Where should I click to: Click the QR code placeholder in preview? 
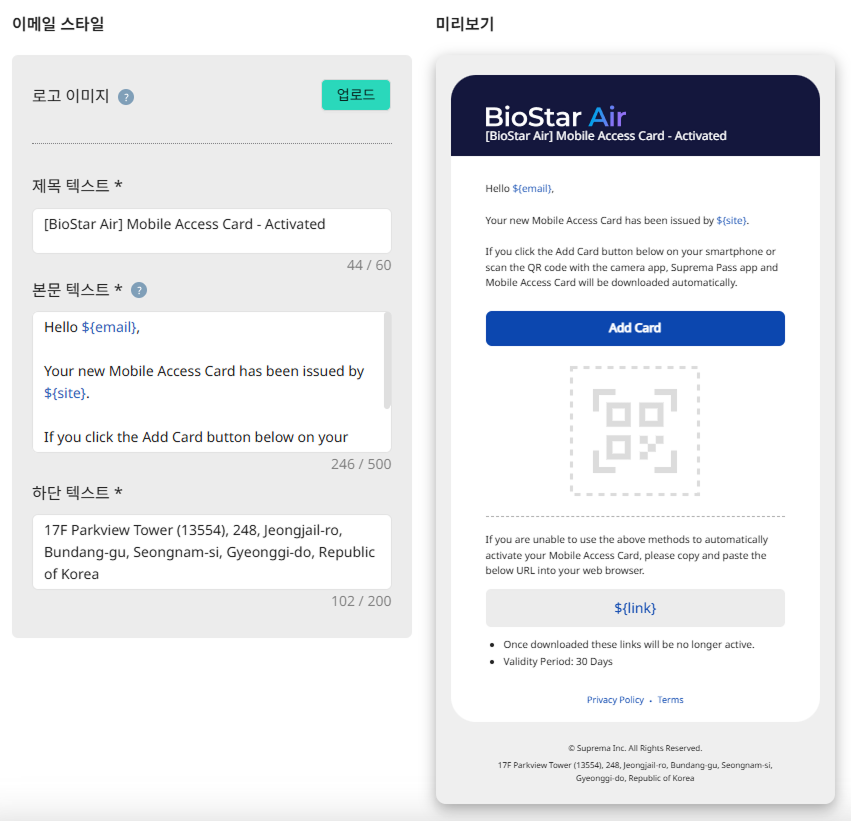[635, 431]
